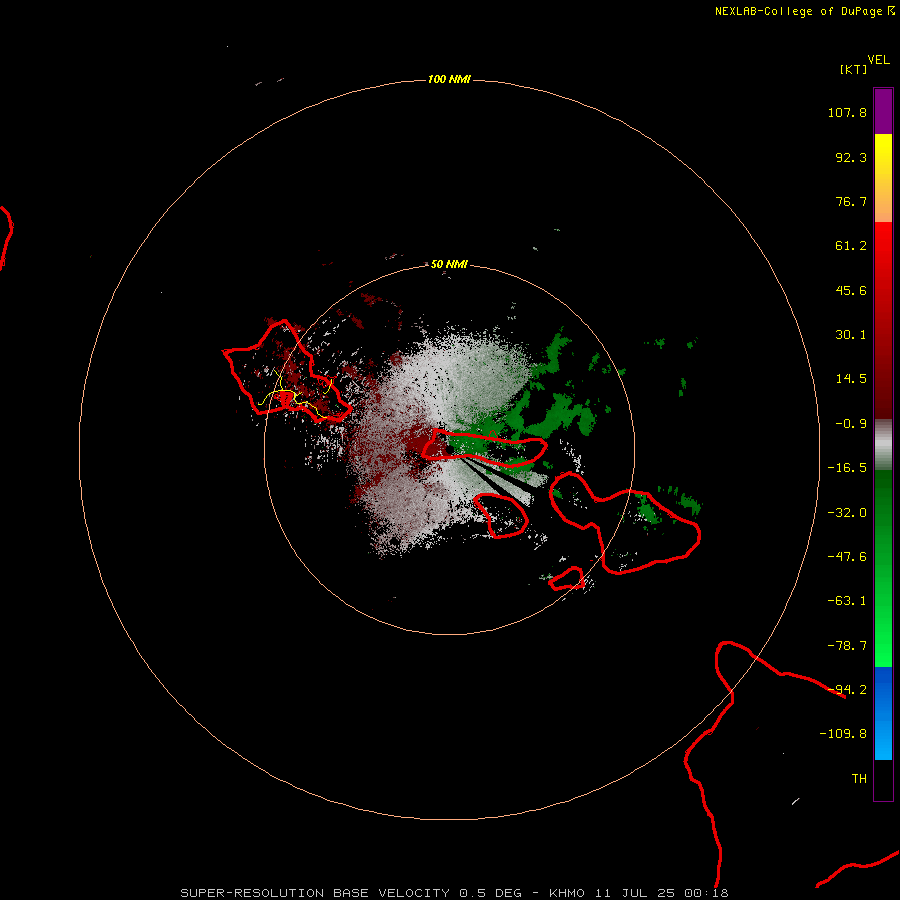Image resolution: width=900 pixels, height=900 pixels.
Task: Select the 45.6 scale value
Action: 851,290
